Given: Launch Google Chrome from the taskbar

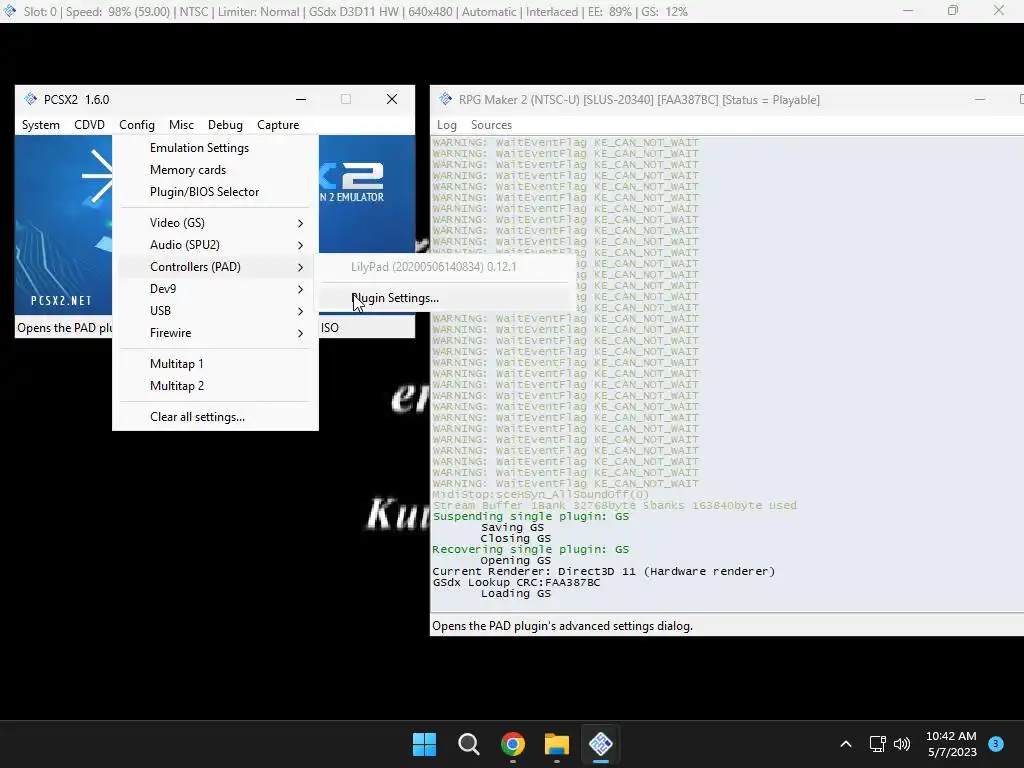Looking at the screenshot, I should (x=513, y=744).
